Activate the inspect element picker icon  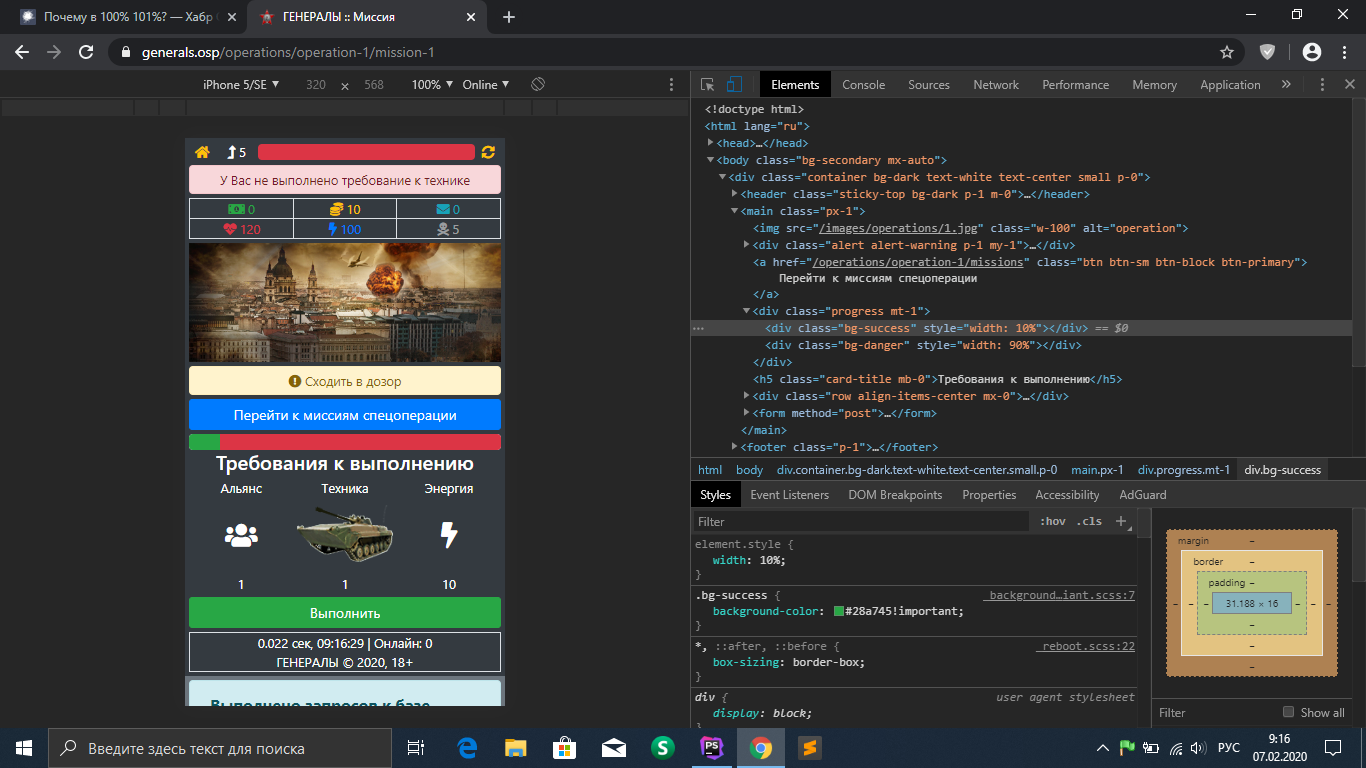(707, 85)
